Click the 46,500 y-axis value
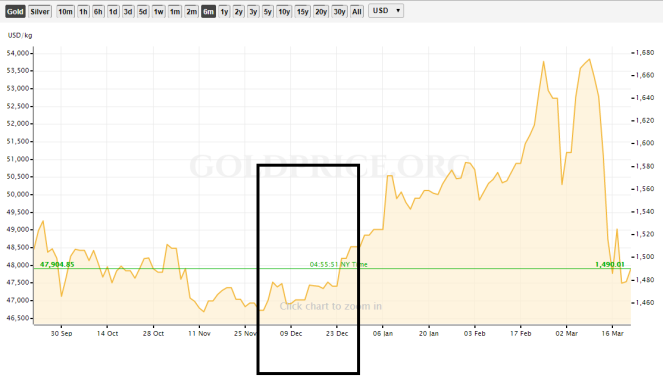This screenshot has height=381, width=663. click(18, 318)
